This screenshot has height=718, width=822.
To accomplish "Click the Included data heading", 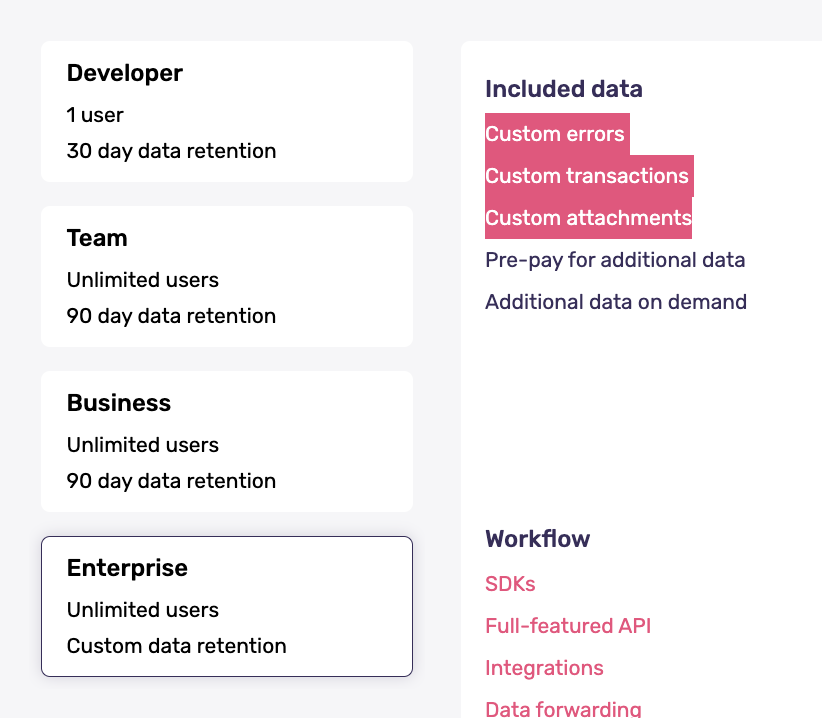I will [x=564, y=89].
